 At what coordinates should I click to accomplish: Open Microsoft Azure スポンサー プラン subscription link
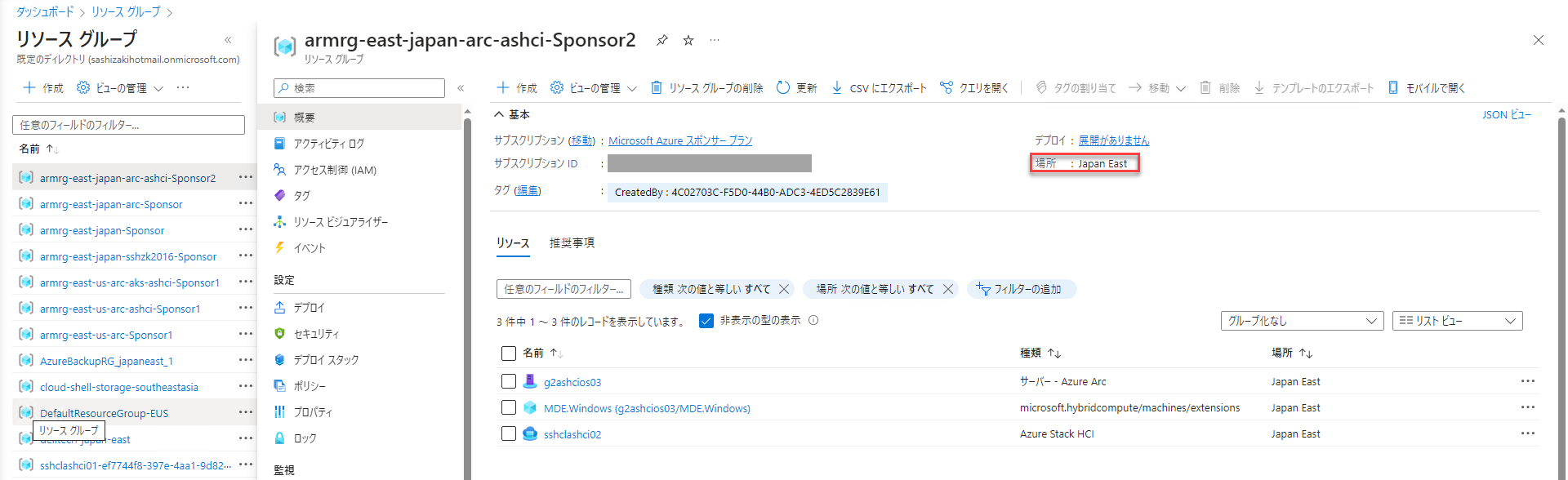click(x=680, y=140)
